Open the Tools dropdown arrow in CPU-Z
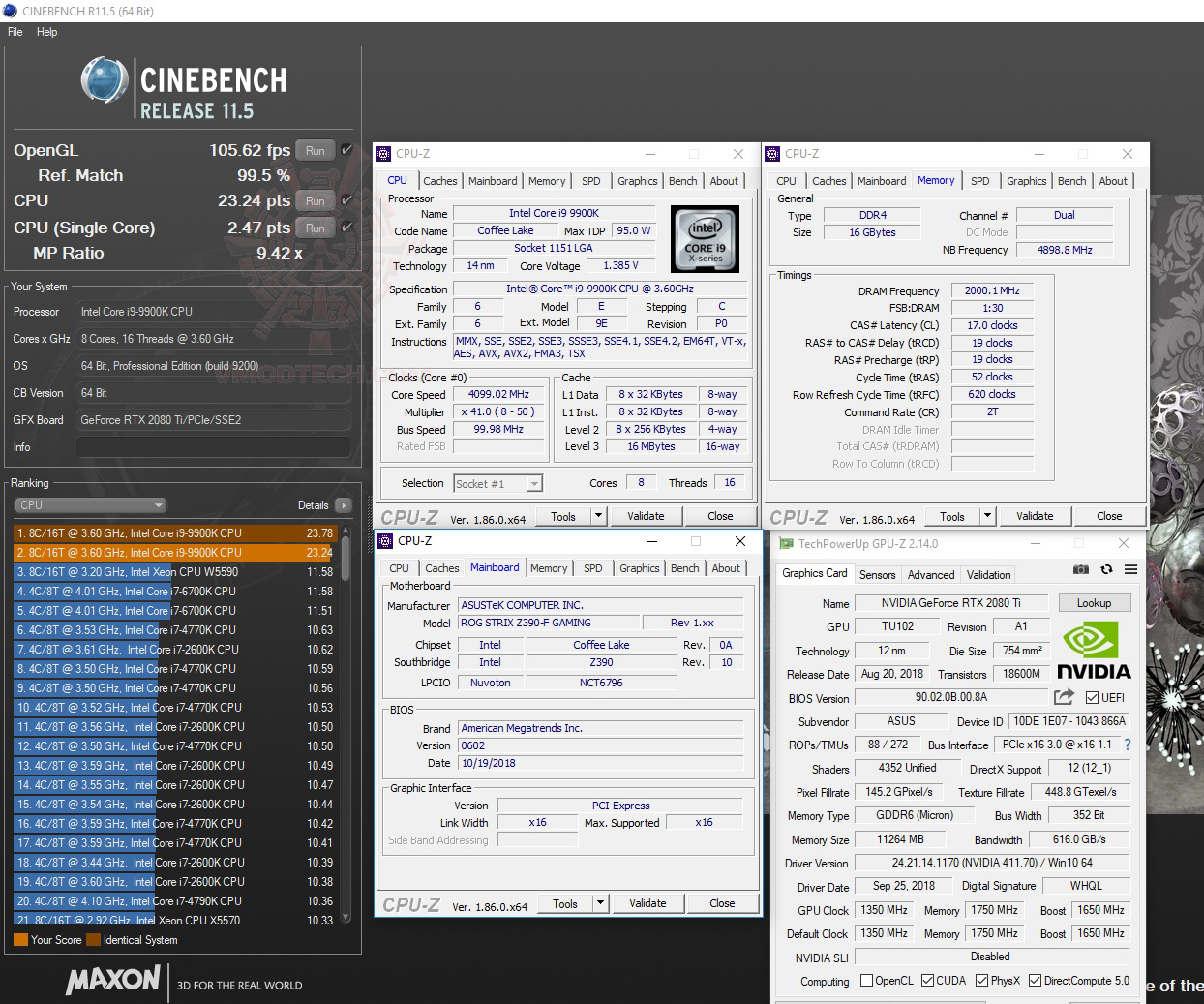Screen dimensions: 1204x1004 pyautogui.click(x=598, y=515)
